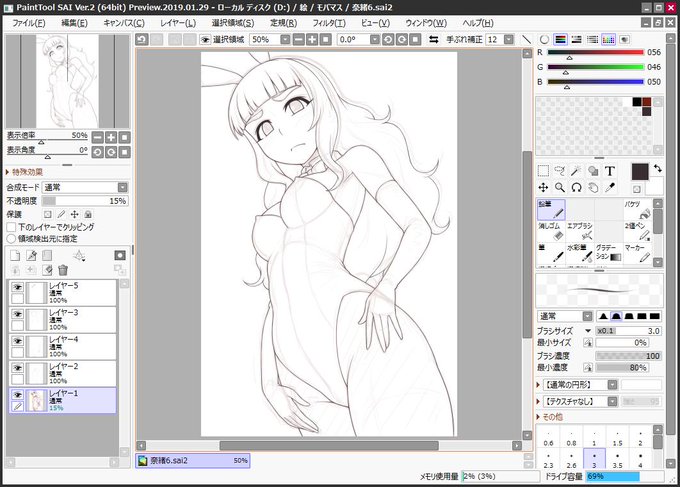Enable the selection source radio option
Screen dimensions: 680x487
click(11, 239)
